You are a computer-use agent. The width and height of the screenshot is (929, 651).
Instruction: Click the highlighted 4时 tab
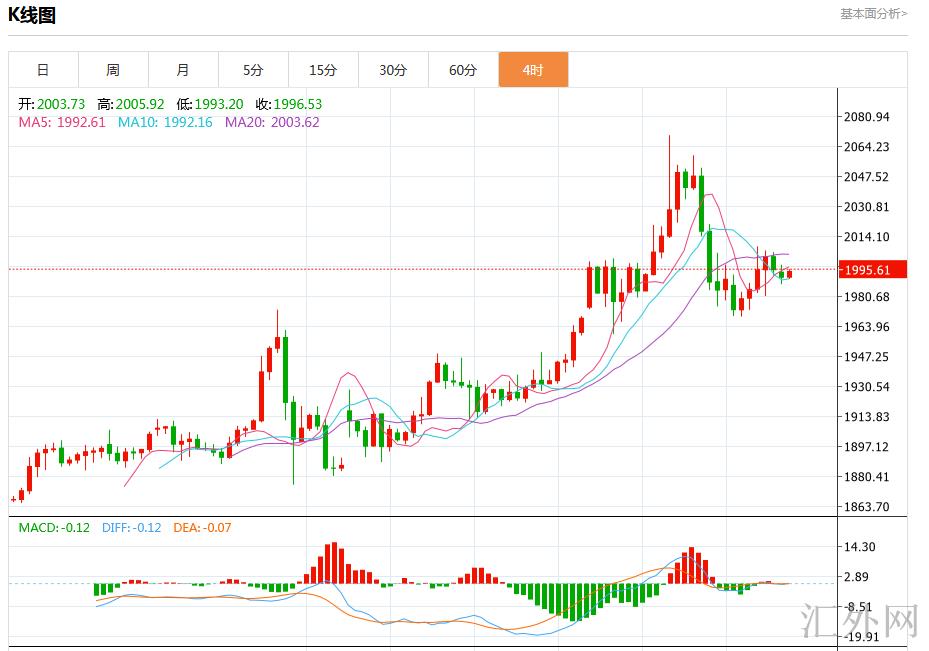[x=533, y=70]
